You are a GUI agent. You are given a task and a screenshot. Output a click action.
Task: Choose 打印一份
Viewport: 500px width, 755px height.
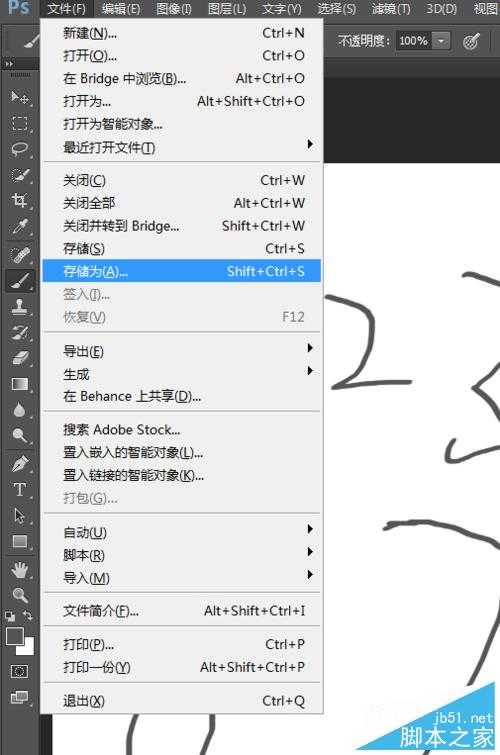182,667
